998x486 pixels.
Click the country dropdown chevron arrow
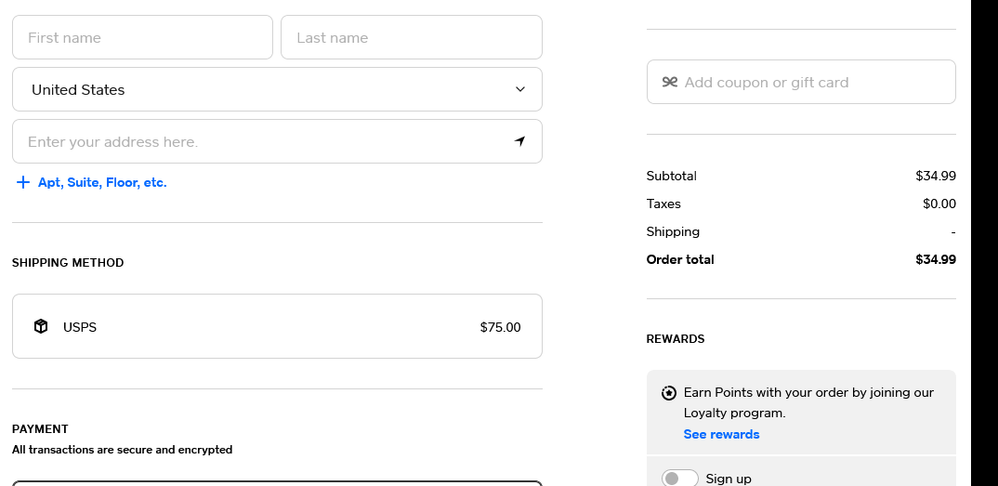click(x=520, y=89)
